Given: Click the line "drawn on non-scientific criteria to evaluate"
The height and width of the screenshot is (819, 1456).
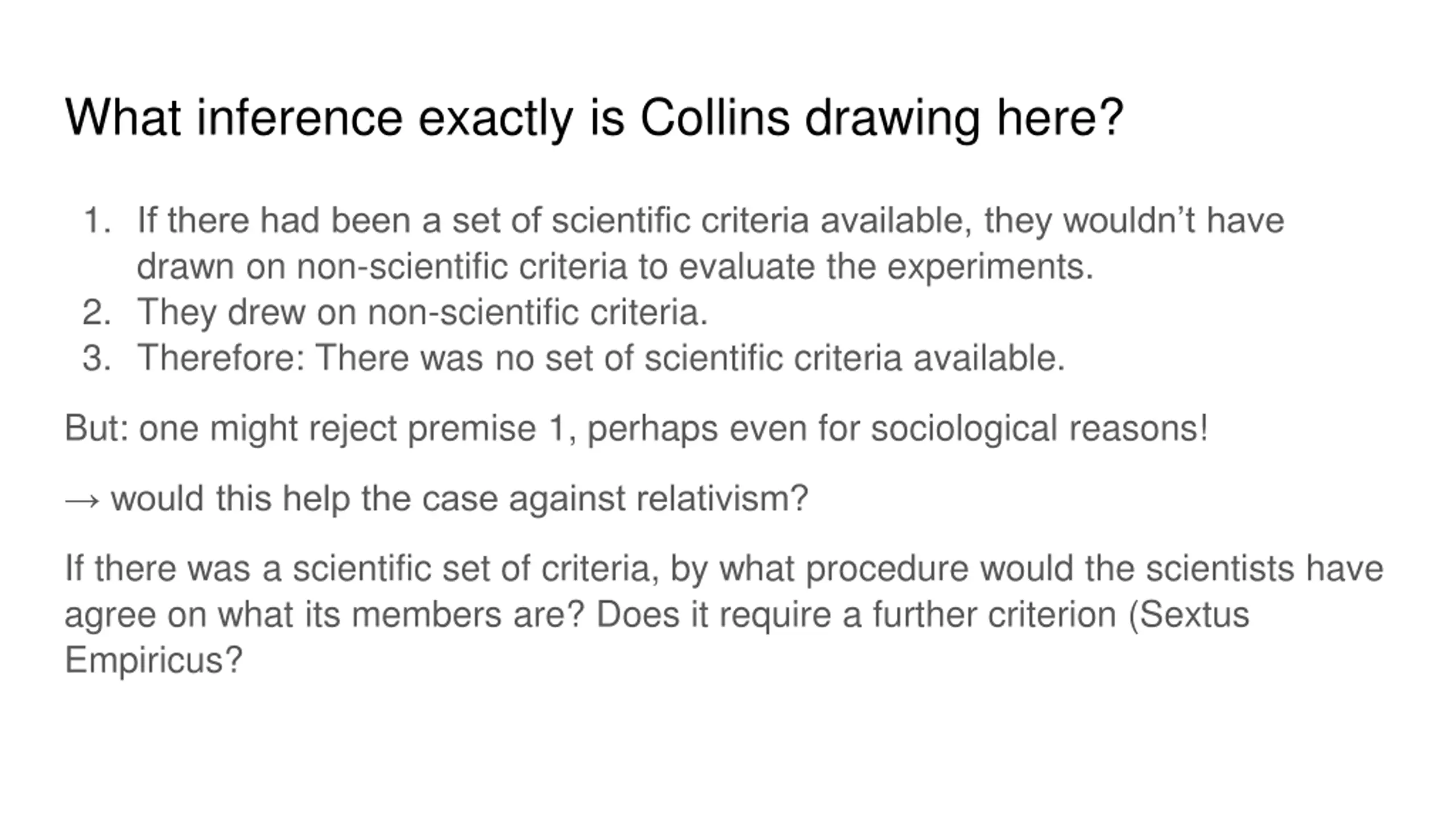Looking at the screenshot, I should click(x=615, y=267).
